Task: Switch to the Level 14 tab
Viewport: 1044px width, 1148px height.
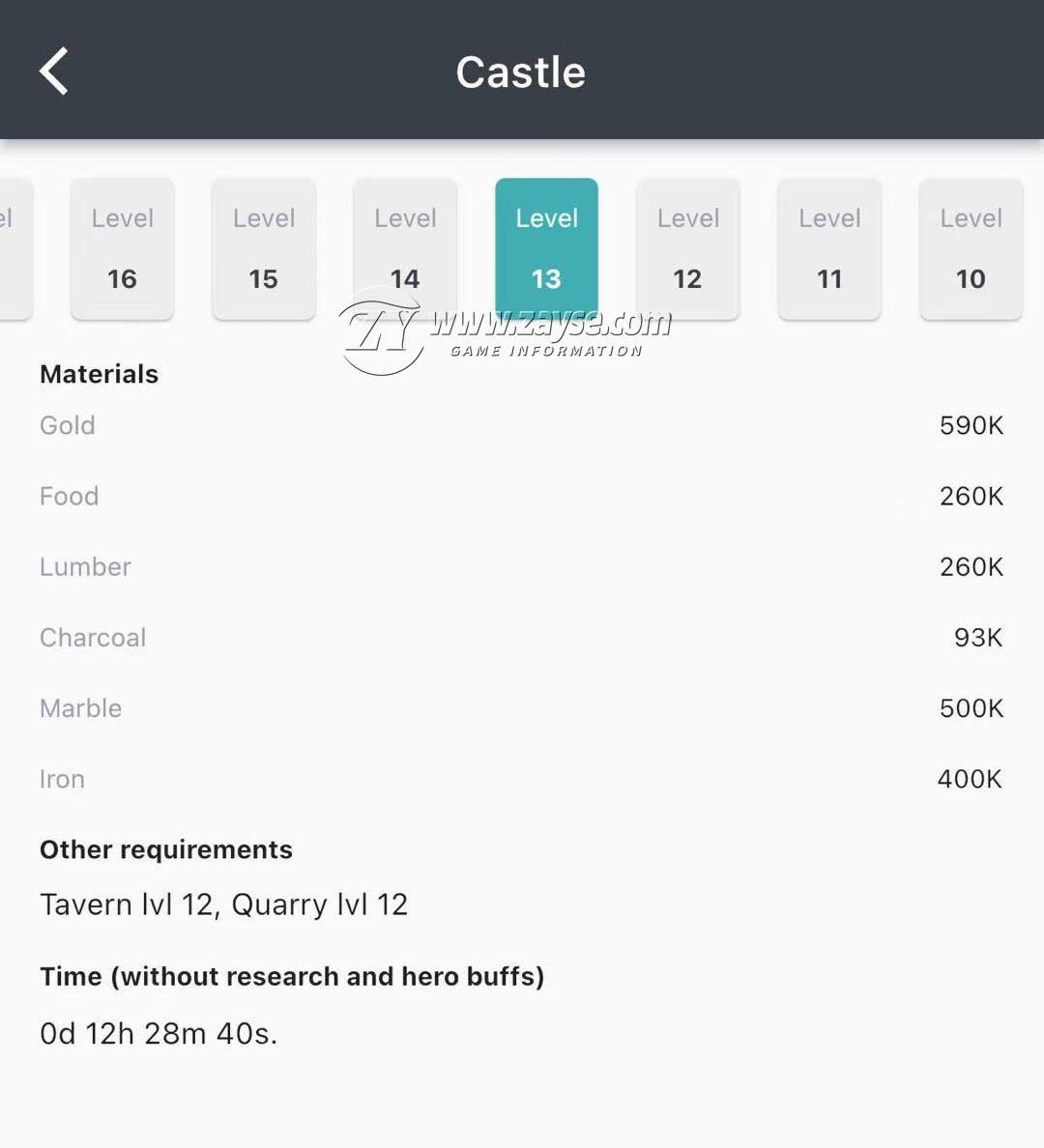Action: (405, 249)
